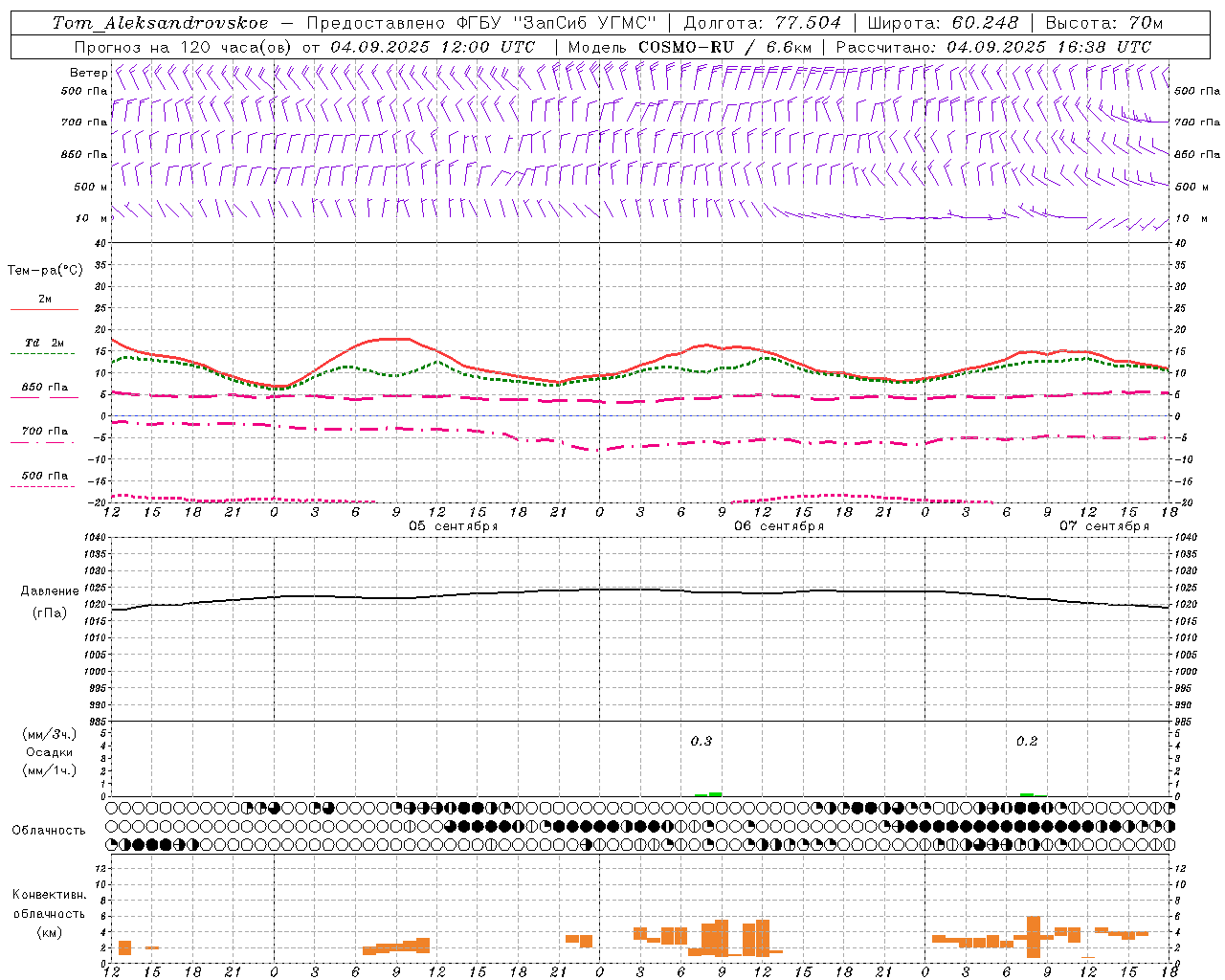1225x980 pixels.
Task: Click the 10 м wind level label on left axis
Action: coord(92,218)
